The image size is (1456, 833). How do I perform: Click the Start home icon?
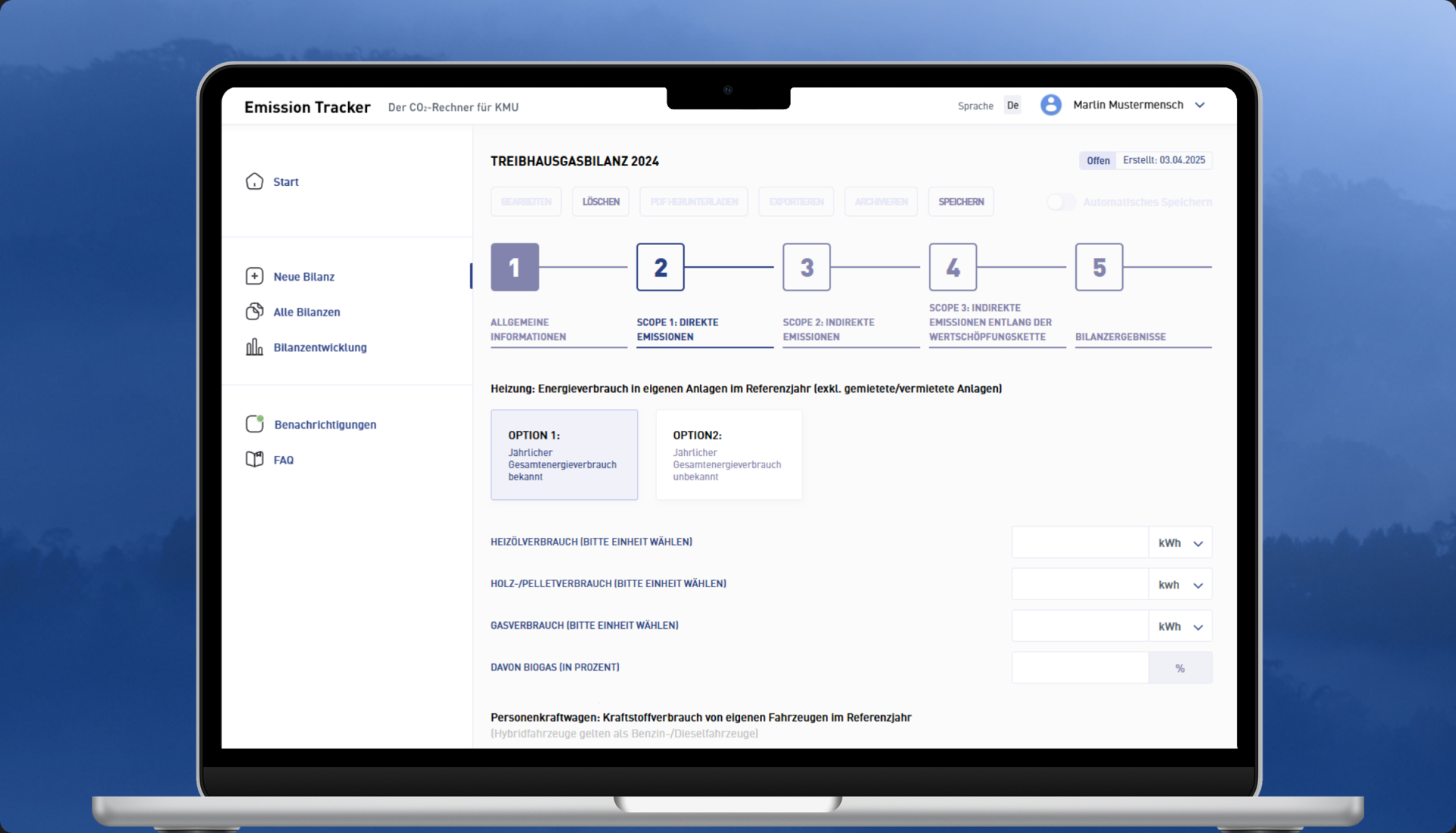point(255,181)
